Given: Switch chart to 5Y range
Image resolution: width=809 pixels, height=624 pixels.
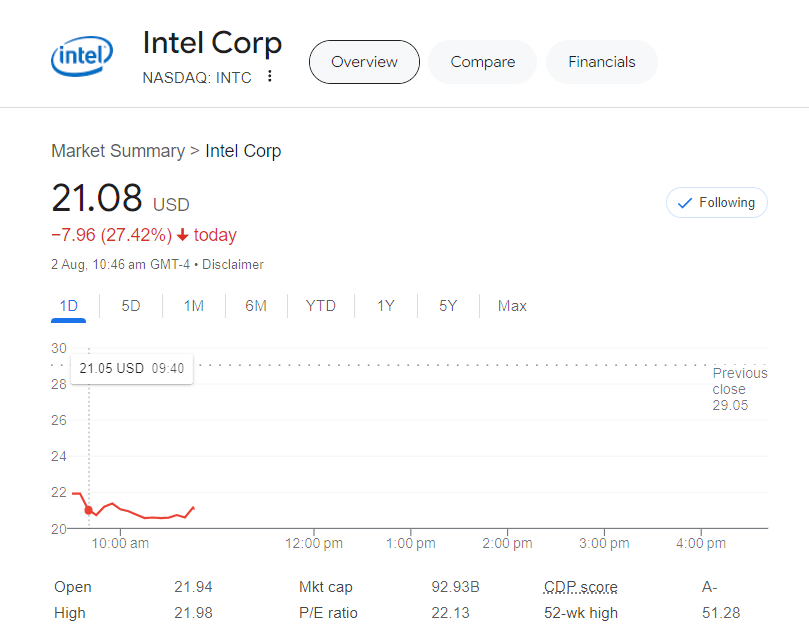Looking at the screenshot, I should click(x=447, y=306).
